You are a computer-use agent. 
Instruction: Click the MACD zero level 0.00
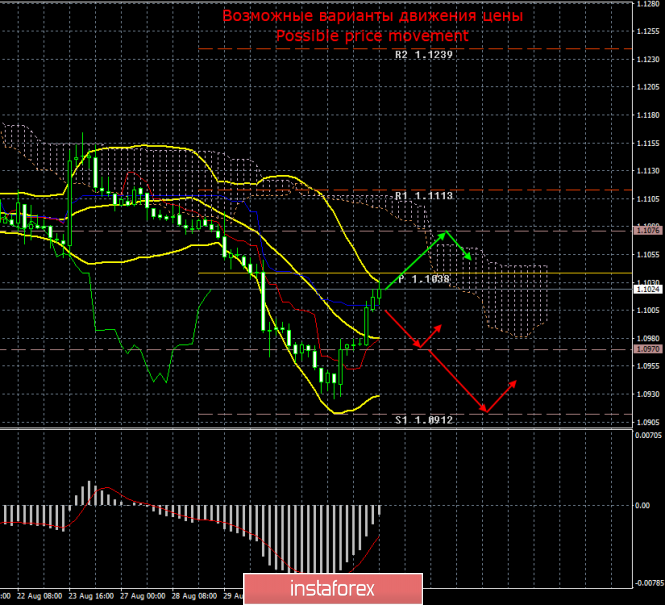[643, 505]
